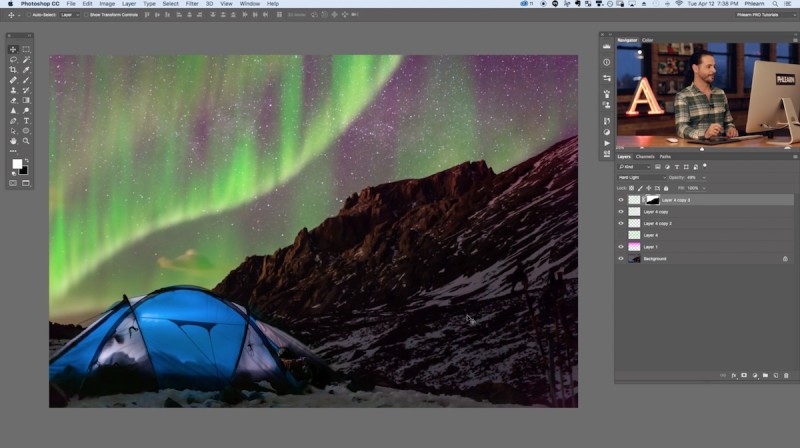Select the Zoom tool magnifier
This screenshot has height=448, width=800.
click(26, 141)
